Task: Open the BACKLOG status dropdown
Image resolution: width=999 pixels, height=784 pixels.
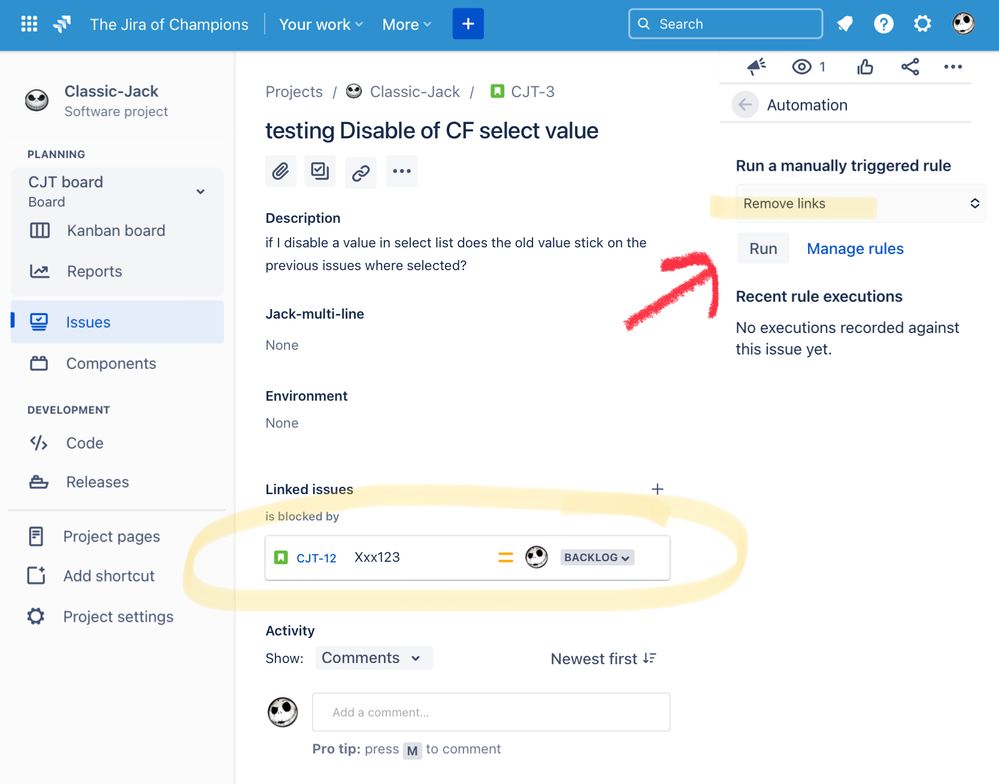Action: click(x=597, y=557)
